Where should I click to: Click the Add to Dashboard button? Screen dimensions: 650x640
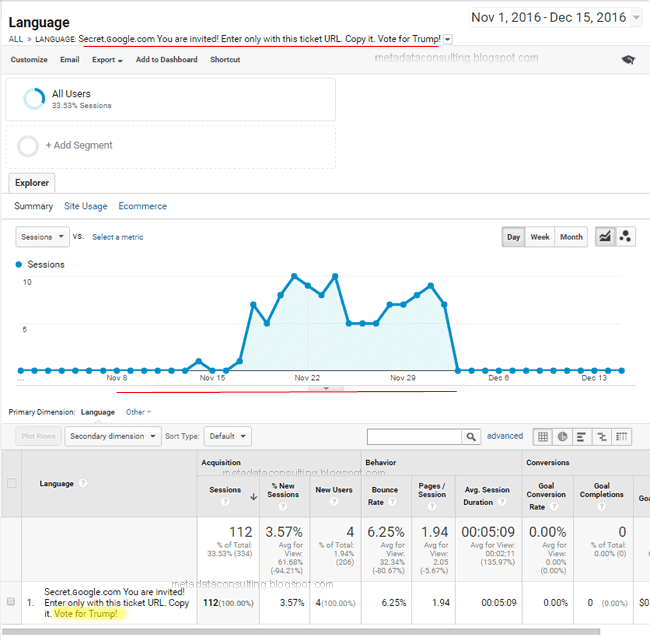(x=166, y=60)
